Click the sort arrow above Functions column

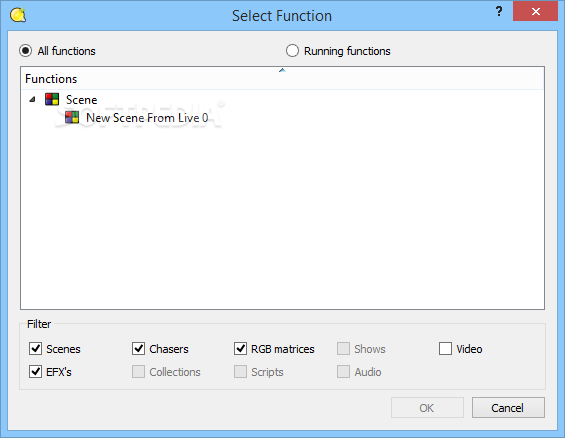282,70
